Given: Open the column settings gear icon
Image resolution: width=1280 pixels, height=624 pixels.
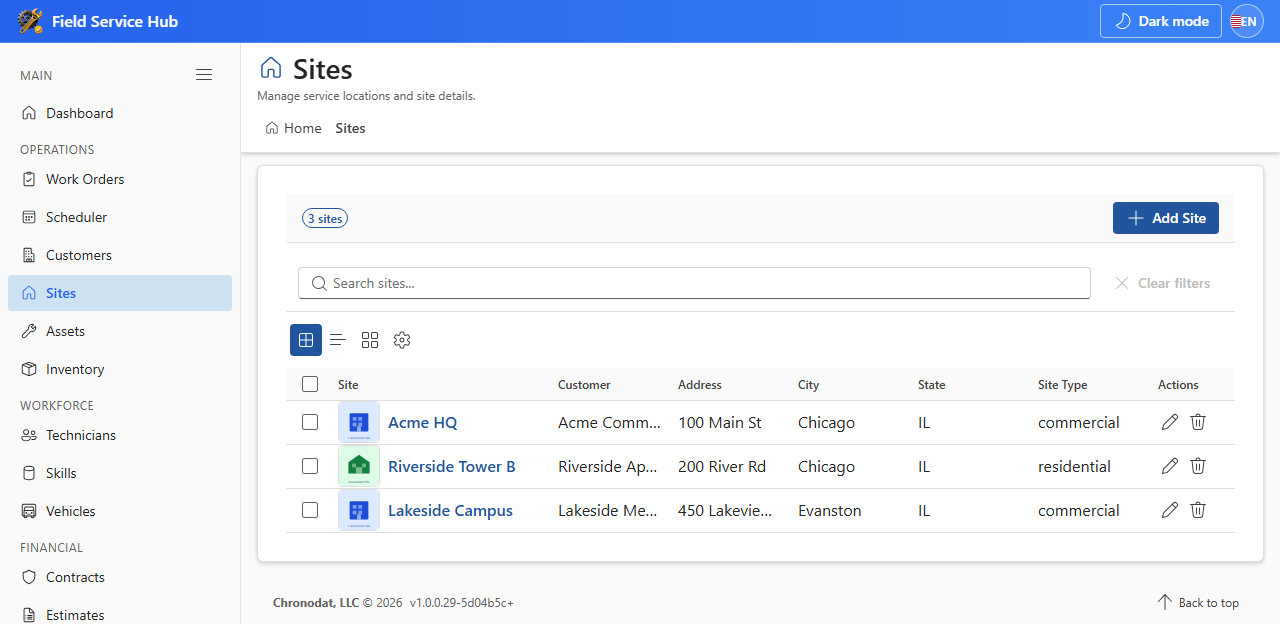Looking at the screenshot, I should [x=402, y=340].
